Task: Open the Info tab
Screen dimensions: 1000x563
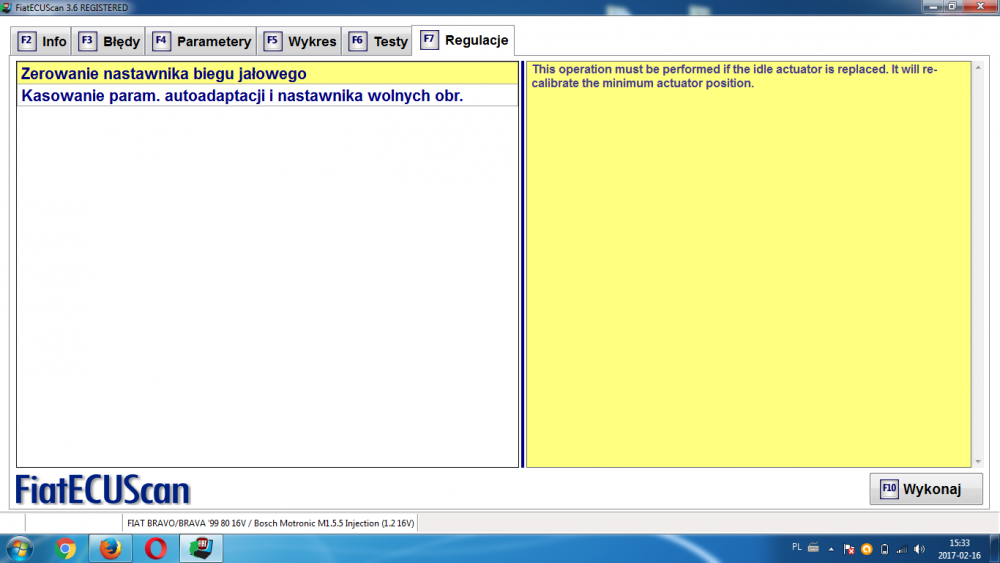Action: 41,41
